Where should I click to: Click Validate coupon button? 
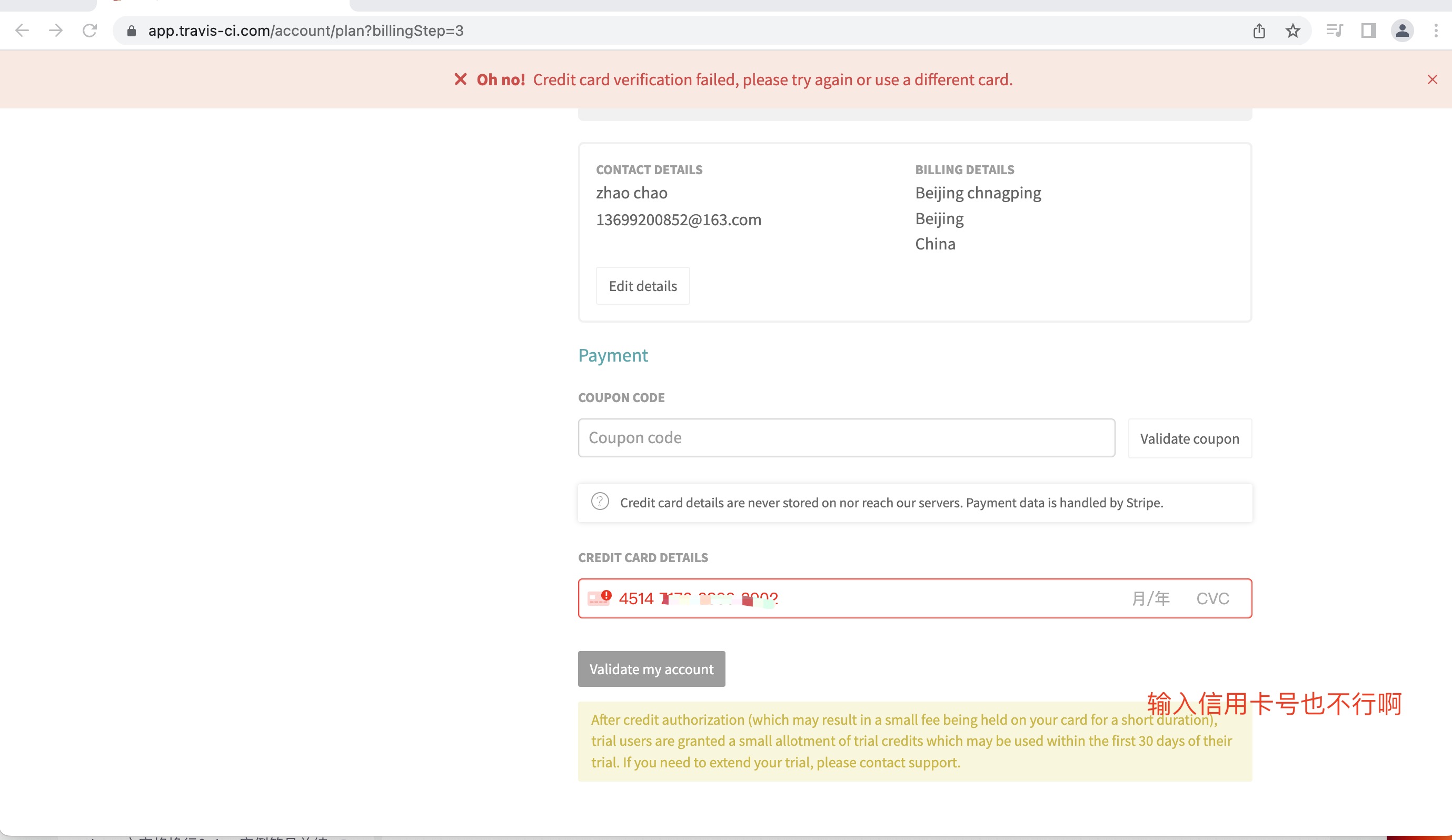coord(1189,438)
